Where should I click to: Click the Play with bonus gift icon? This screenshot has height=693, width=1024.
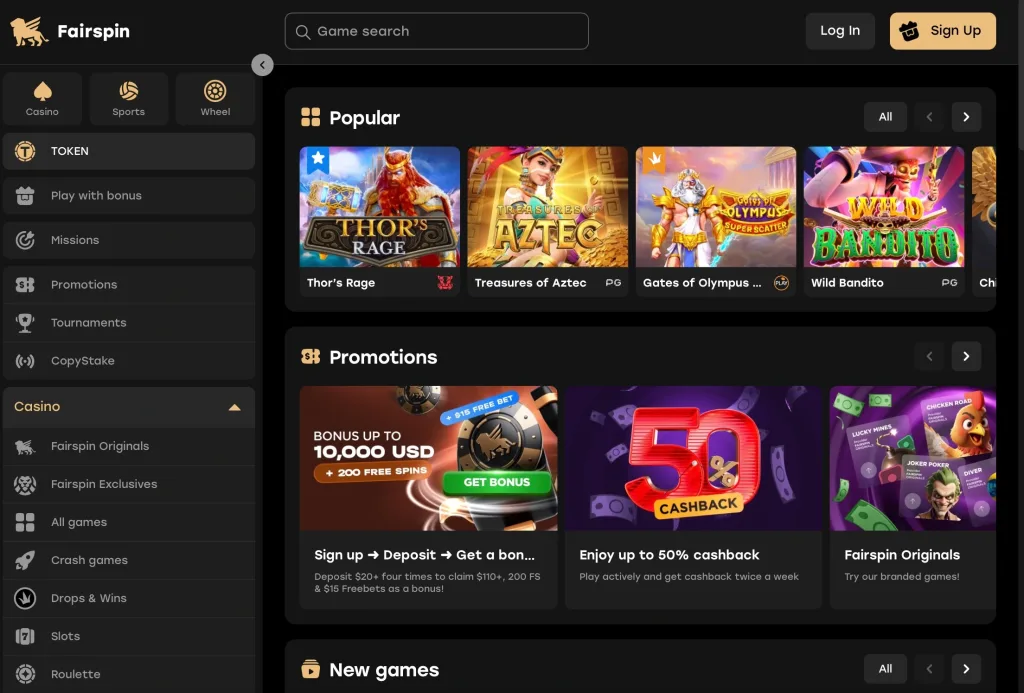pyautogui.click(x=25, y=195)
